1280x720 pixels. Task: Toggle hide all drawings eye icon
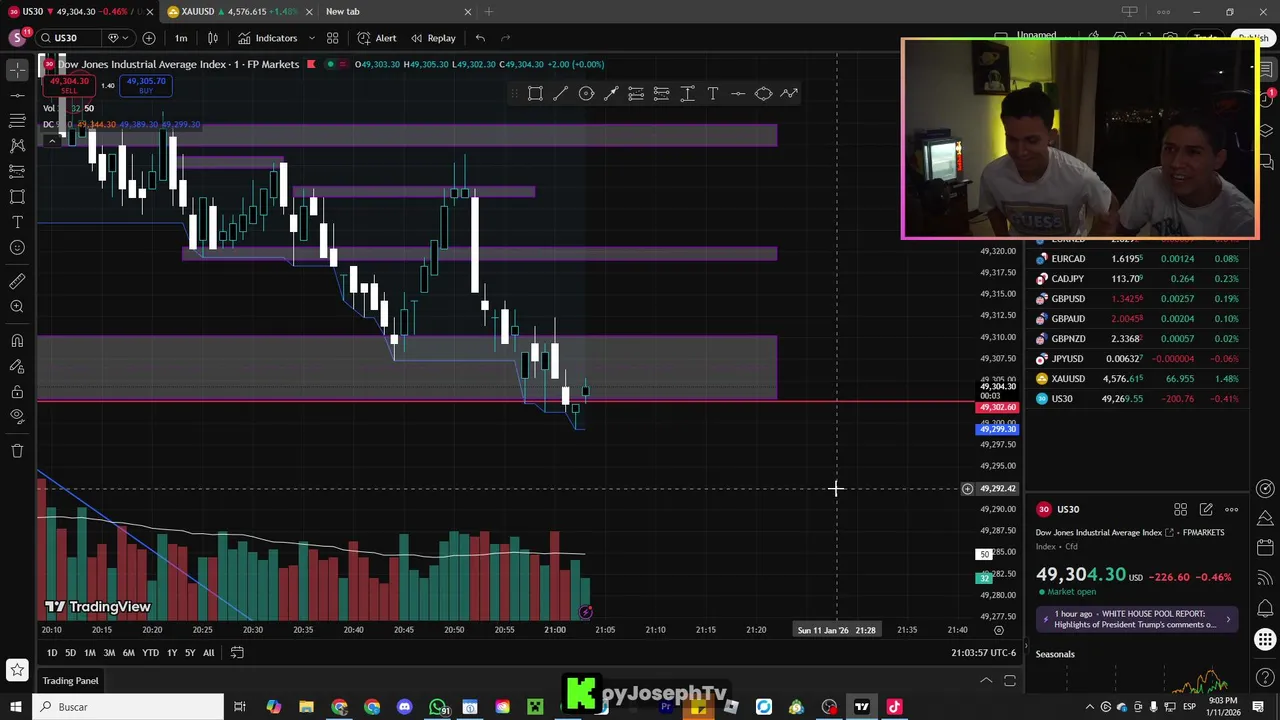click(17, 417)
